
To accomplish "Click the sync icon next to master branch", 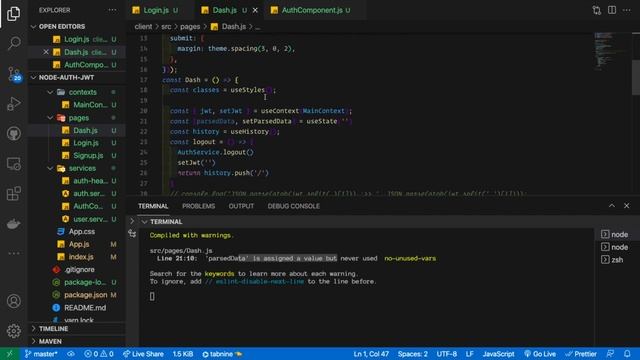I will pos(71,354).
